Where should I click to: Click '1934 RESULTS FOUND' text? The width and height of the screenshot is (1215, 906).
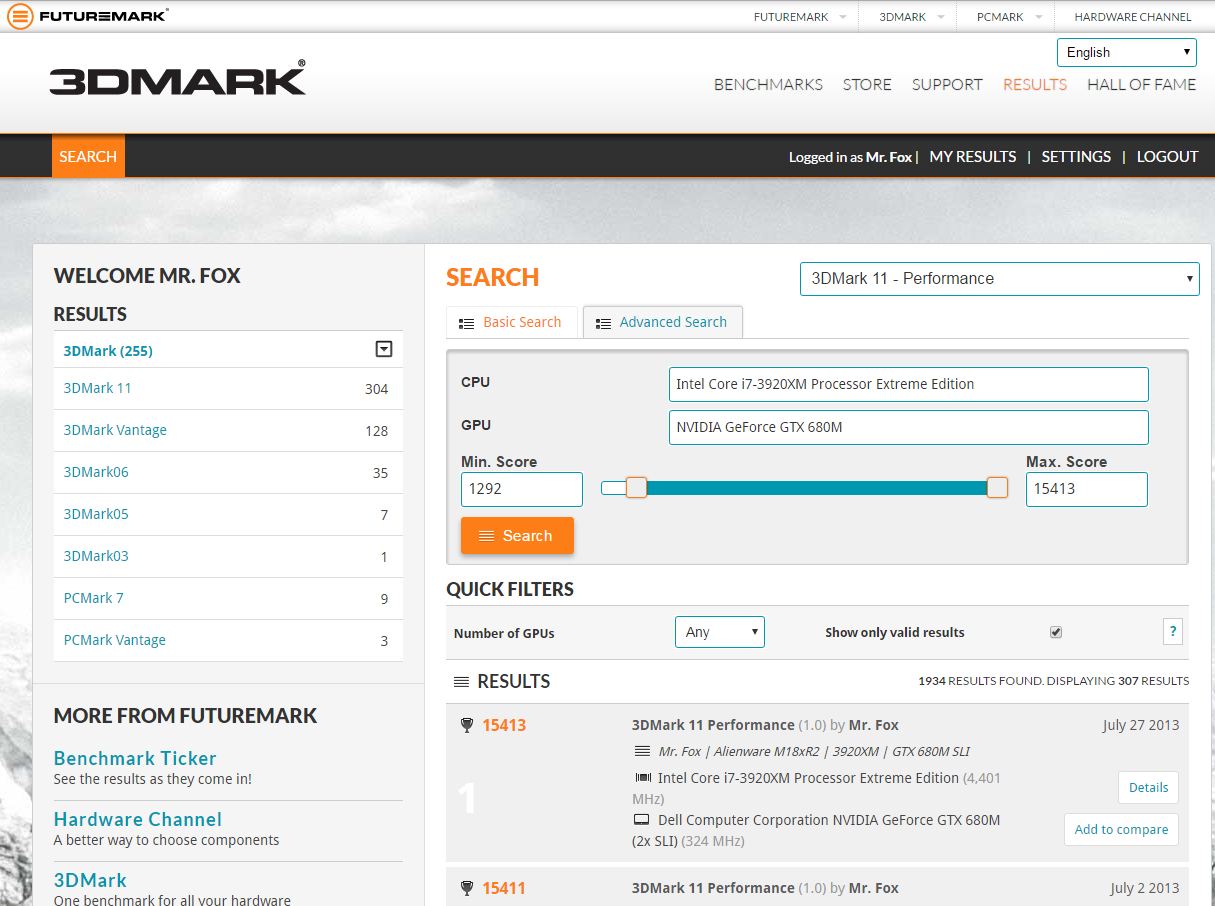tap(980, 681)
